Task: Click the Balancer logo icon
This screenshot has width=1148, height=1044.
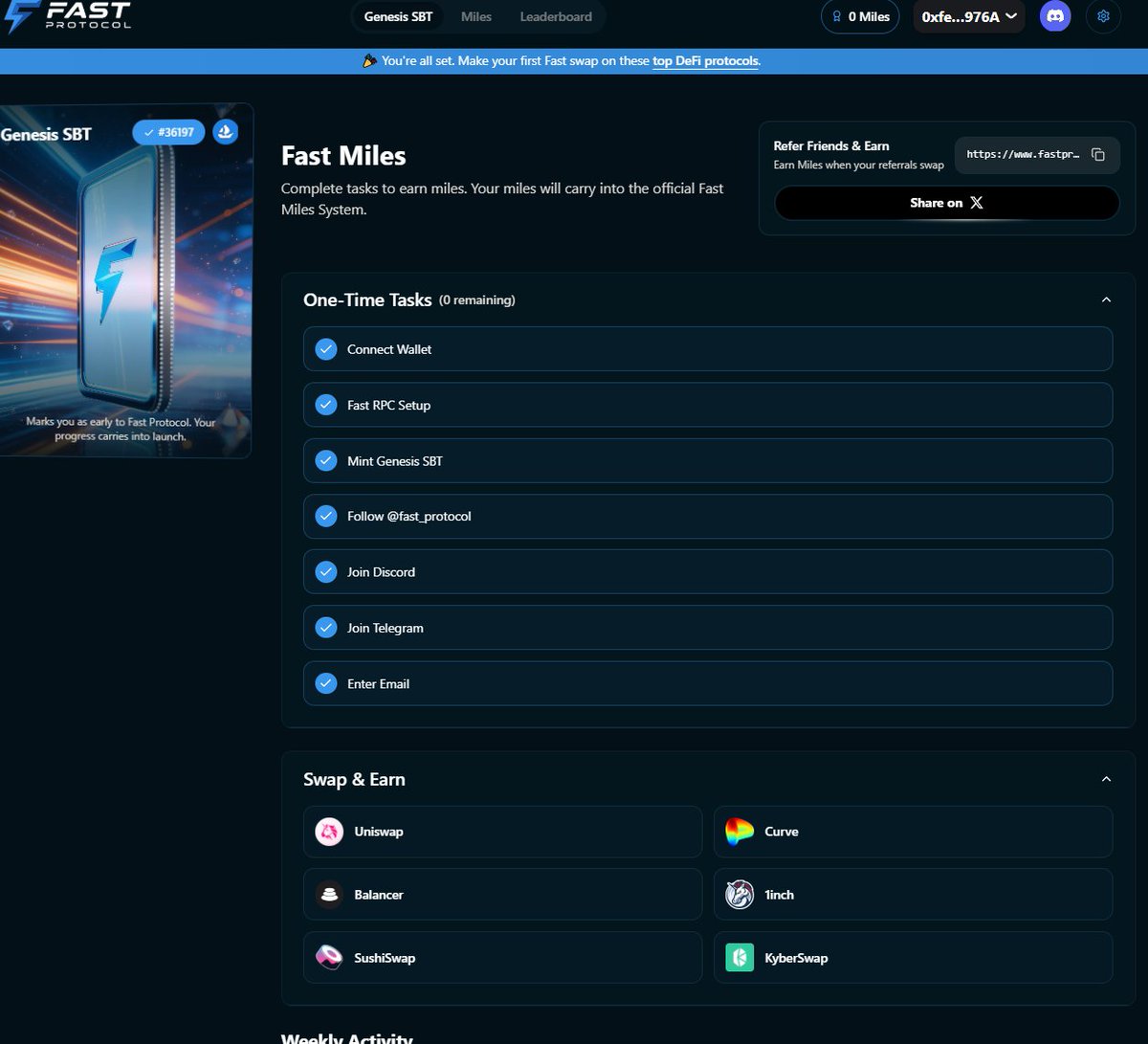Action: click(329, 895)
